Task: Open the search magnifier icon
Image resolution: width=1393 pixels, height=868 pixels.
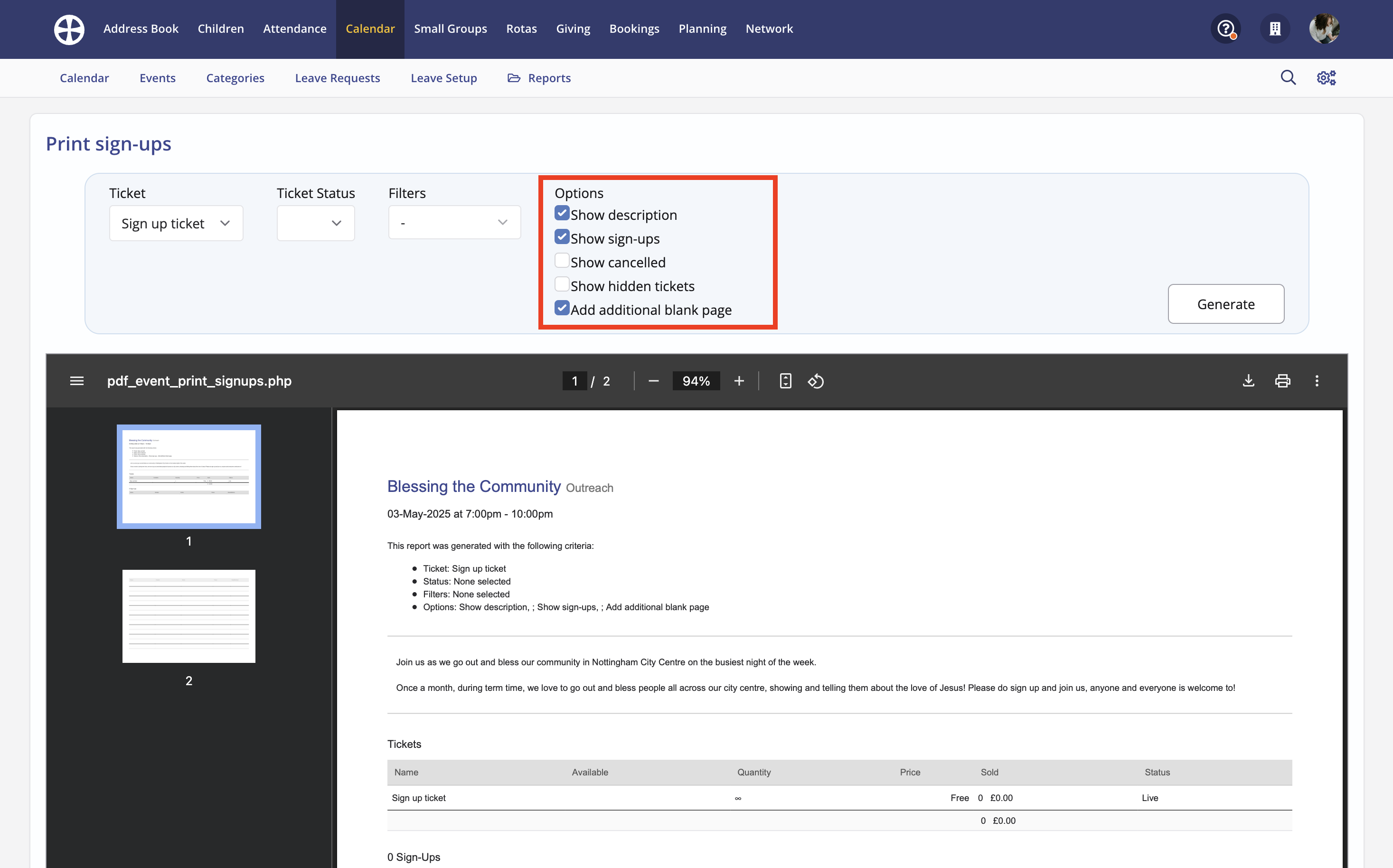Action: pos(1288,77)
